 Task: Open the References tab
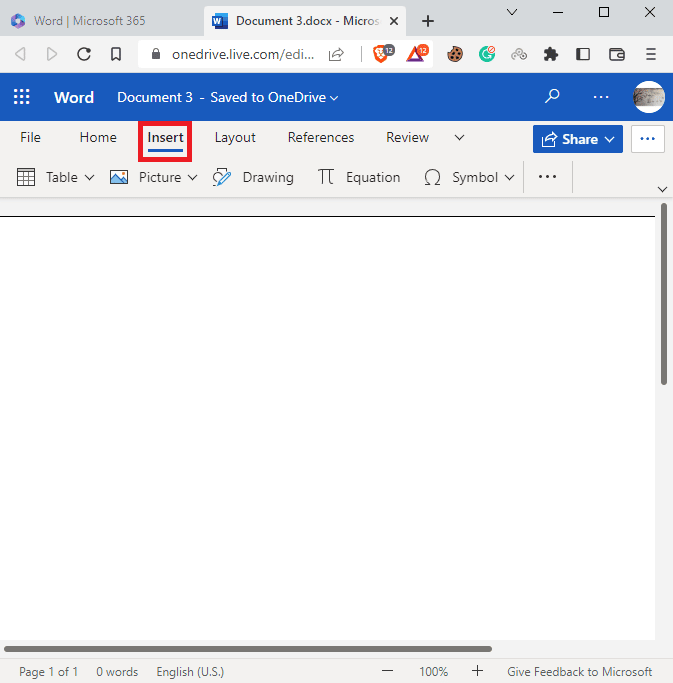[x=321, y=138]
